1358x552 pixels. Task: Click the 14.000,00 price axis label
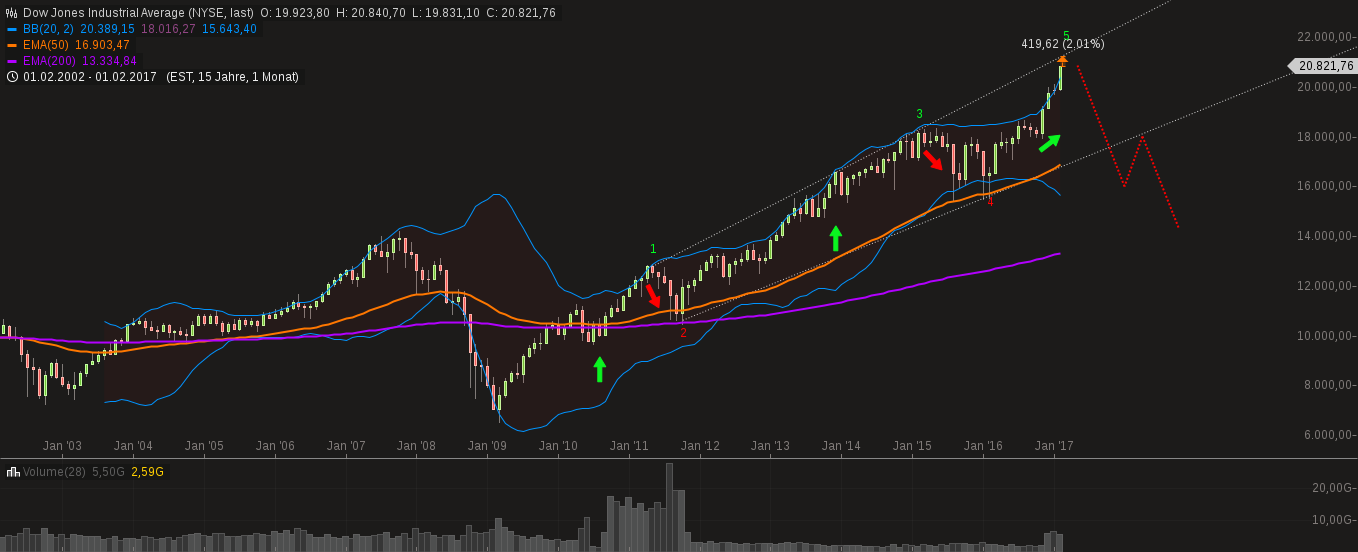click(x=1326, y=236)
